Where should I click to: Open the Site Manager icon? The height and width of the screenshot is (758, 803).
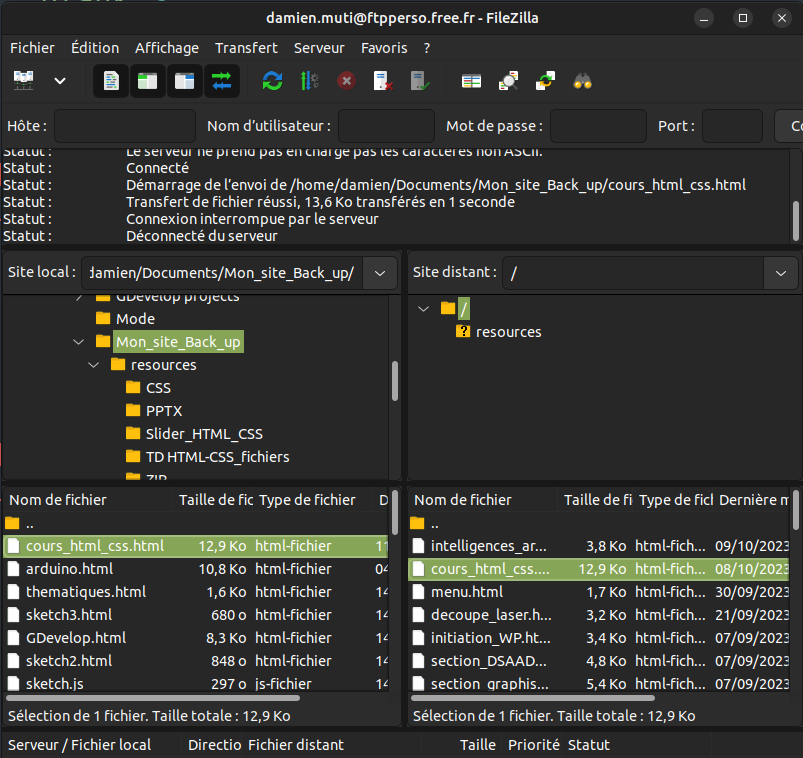24,81
